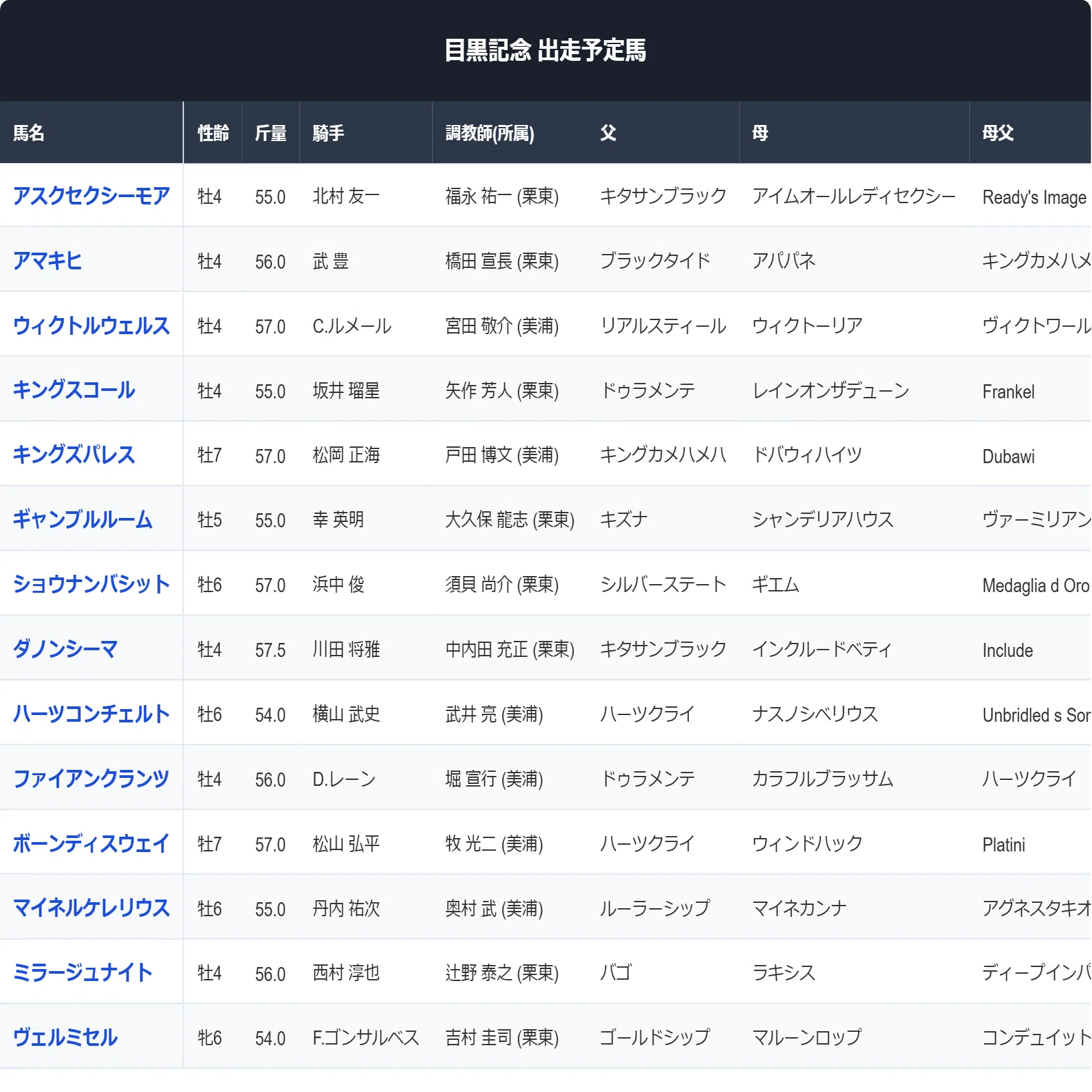Select damsire cell Platini
Image resolution: width=1092 pixels, height=1092 pixels.
click(1030, 843)
